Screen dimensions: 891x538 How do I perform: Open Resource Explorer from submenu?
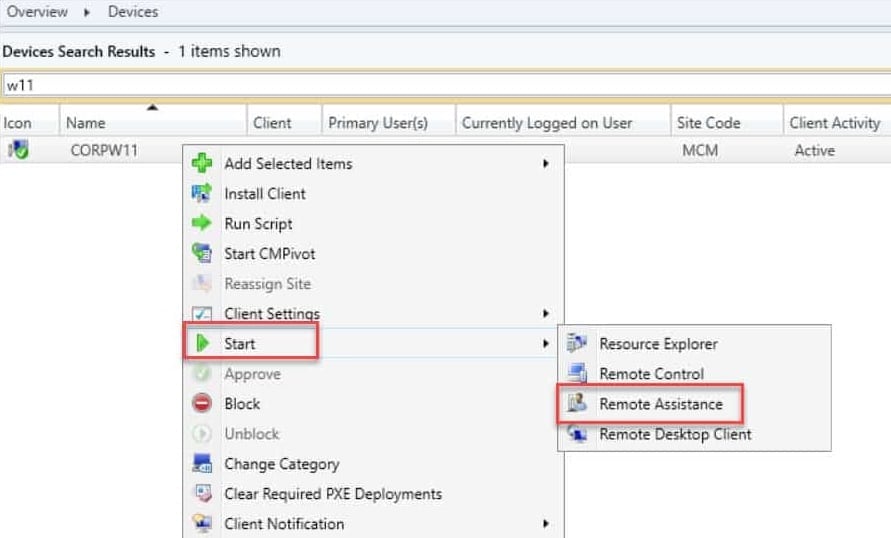[x=694, y=344]
